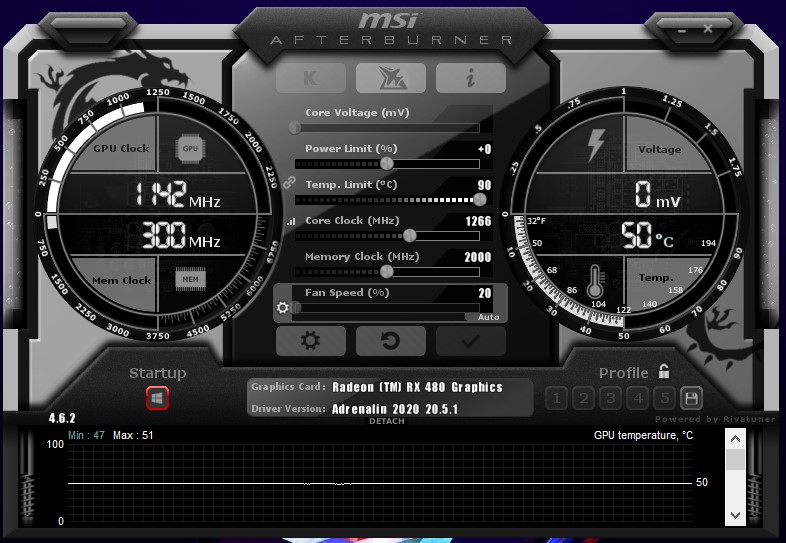Open the Kombustor stress test button
The height and width of the screenshot is (543, 786).
coord(311,78)
